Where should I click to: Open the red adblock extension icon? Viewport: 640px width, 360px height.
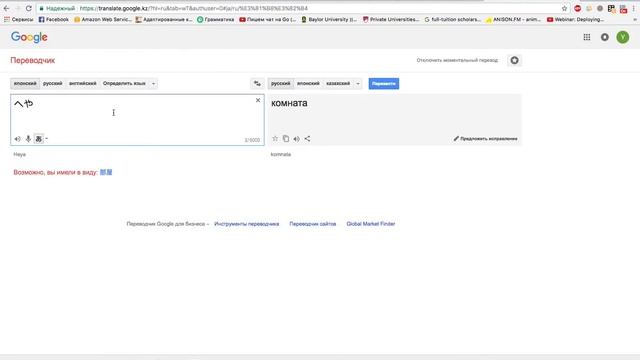pos(577,8)
